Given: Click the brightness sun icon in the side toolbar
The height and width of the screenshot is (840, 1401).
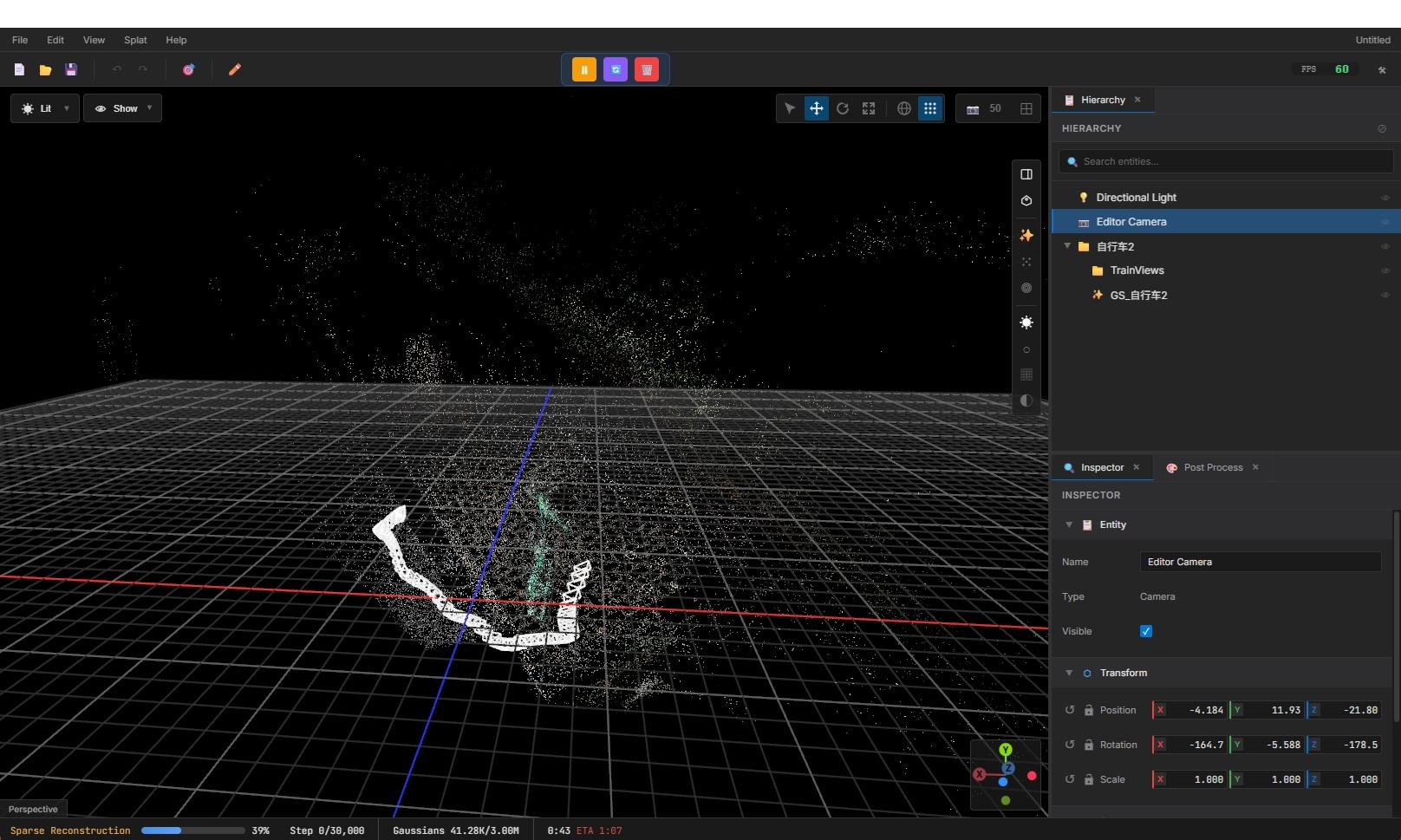Looking at the screenshot, I should coord(1026,322).
